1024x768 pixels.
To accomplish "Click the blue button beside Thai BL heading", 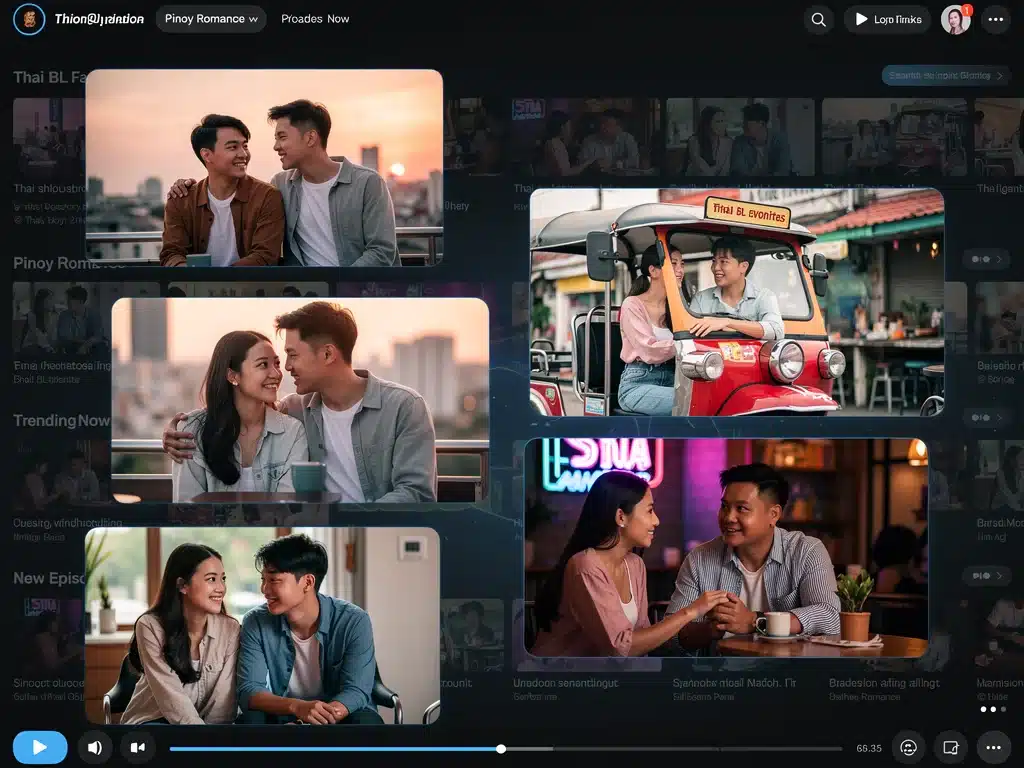I will (946, 76).
